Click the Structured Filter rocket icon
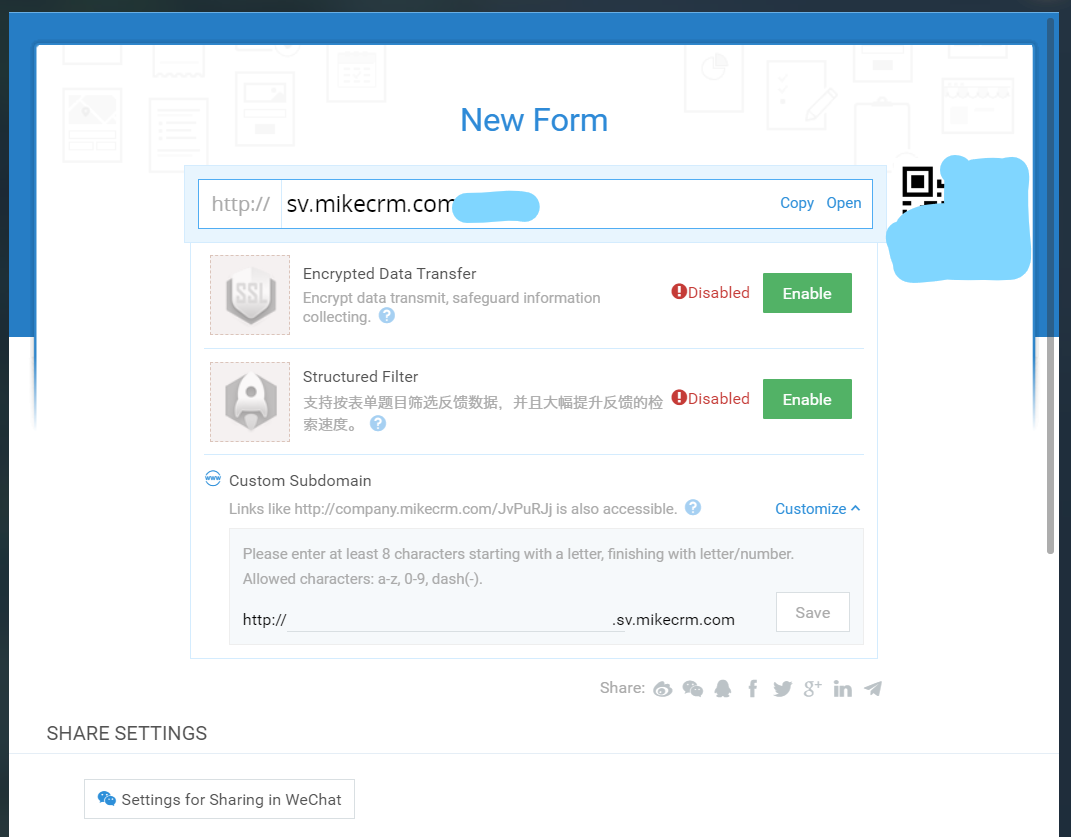 coord(250,402)
